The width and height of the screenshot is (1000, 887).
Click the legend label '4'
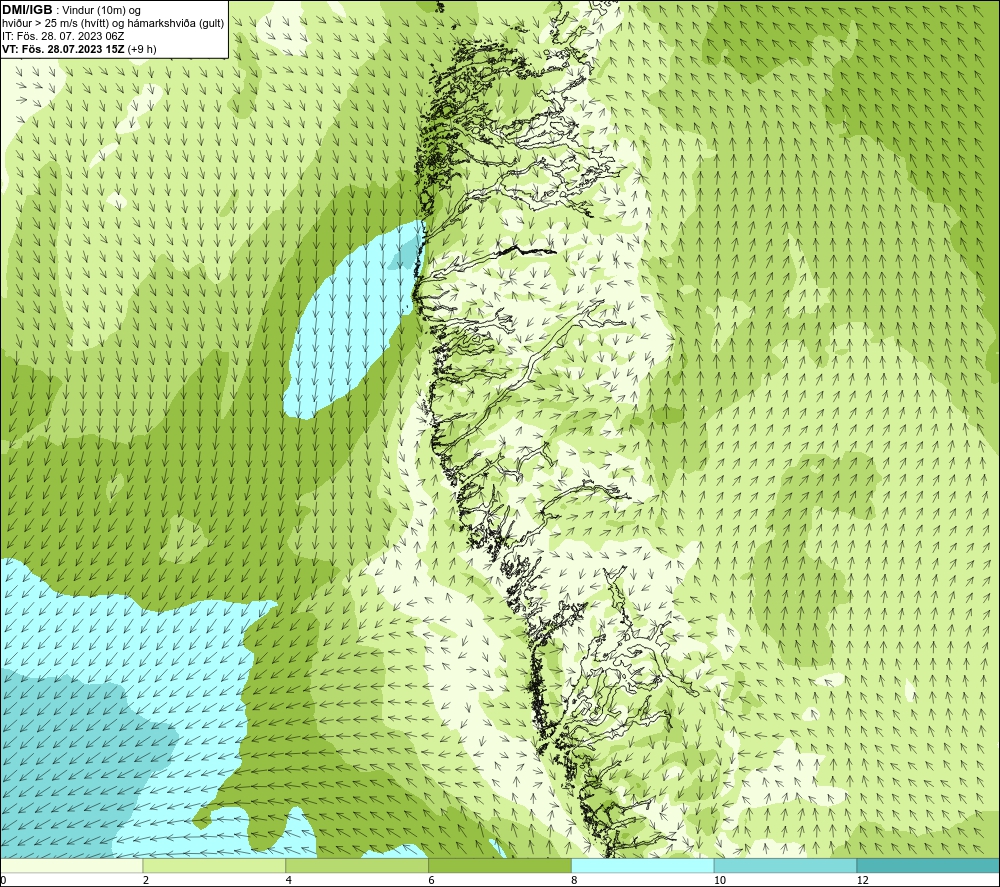289,880
